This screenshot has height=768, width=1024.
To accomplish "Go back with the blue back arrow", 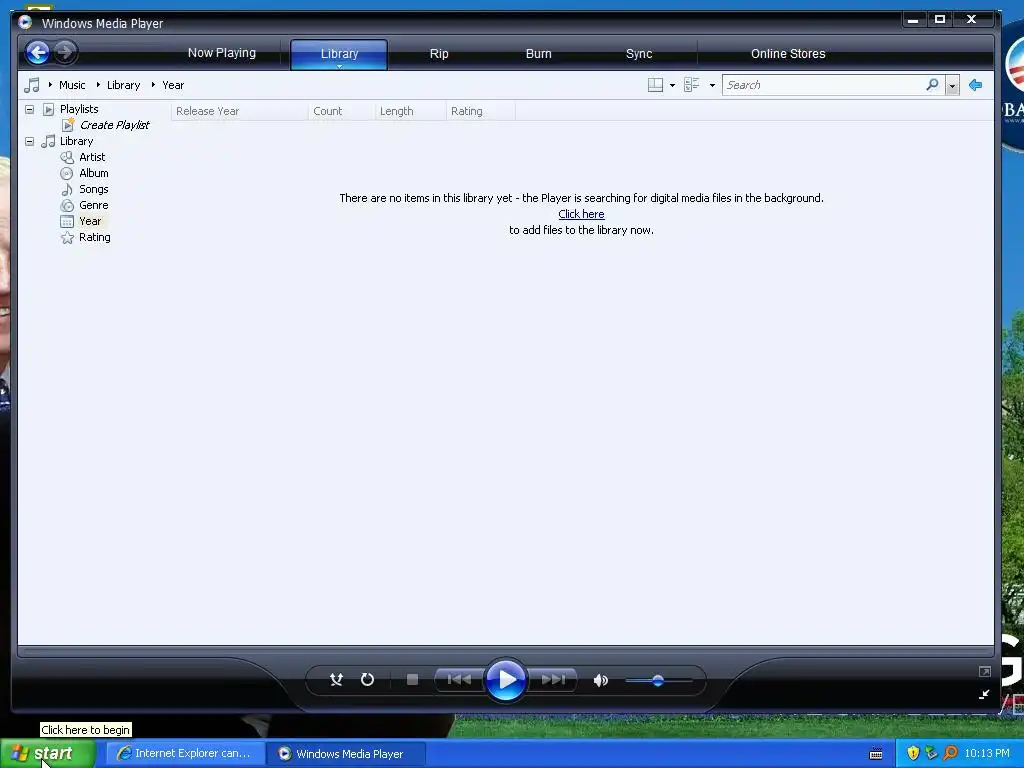I will tap(38, 52).
